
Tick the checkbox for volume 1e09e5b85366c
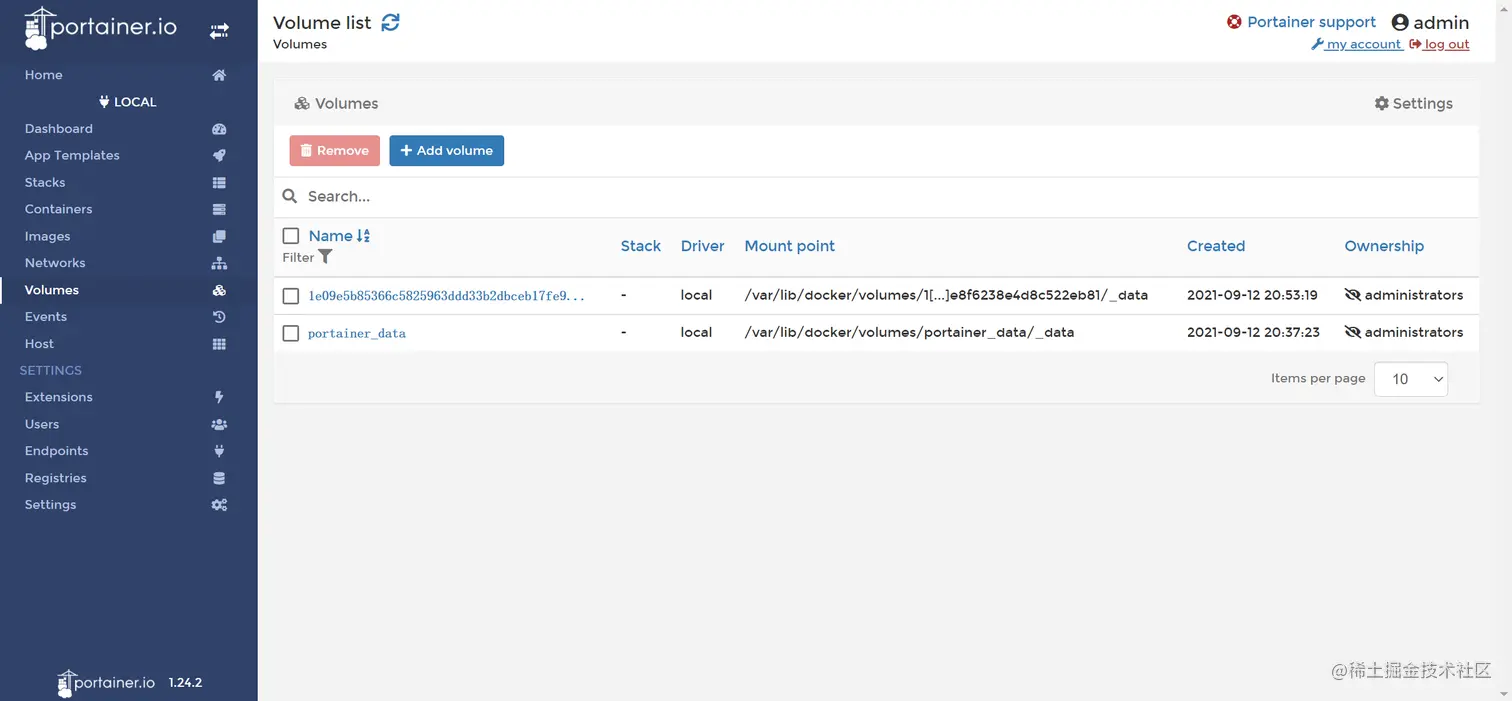pos(291,296)
